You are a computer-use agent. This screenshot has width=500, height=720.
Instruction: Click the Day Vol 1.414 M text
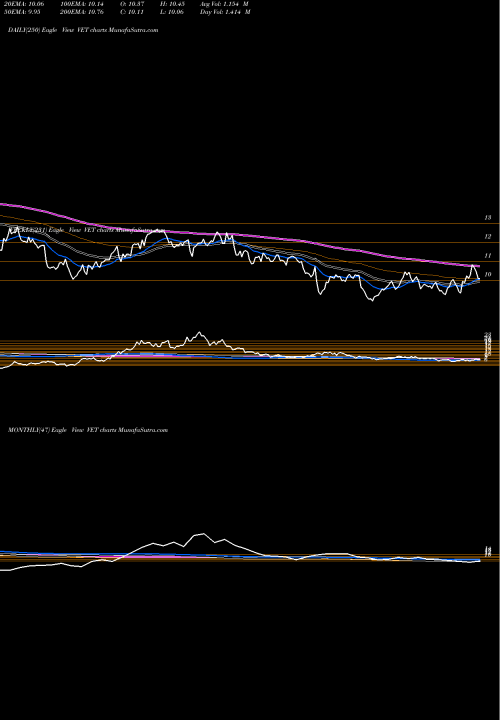pyautogui.click(x=225, y=12)
